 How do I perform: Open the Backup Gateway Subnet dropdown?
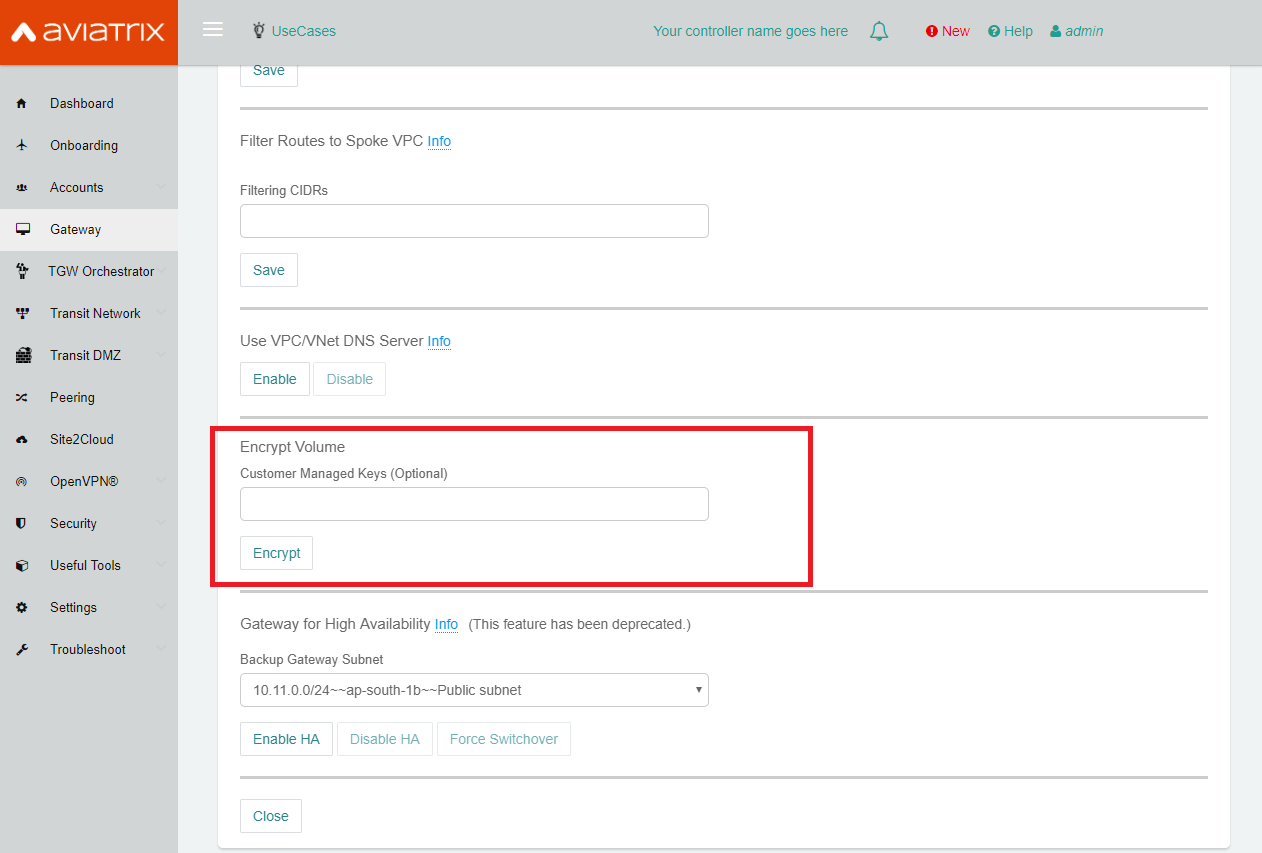(x=474, y=690)
